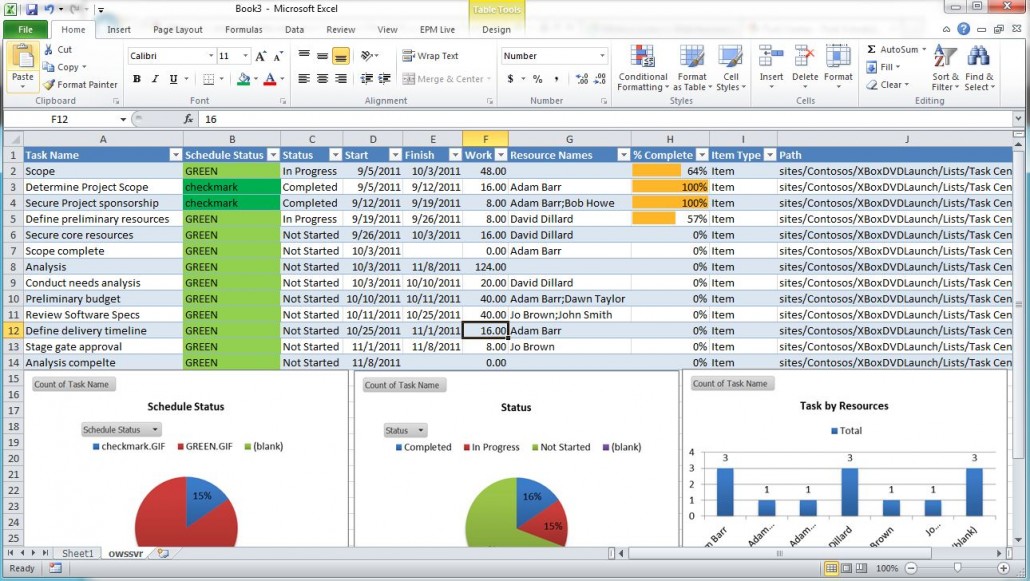The height and width of the screenshot is (581, 1030).
Task: Center text horizontally
Action: [322, 79]
